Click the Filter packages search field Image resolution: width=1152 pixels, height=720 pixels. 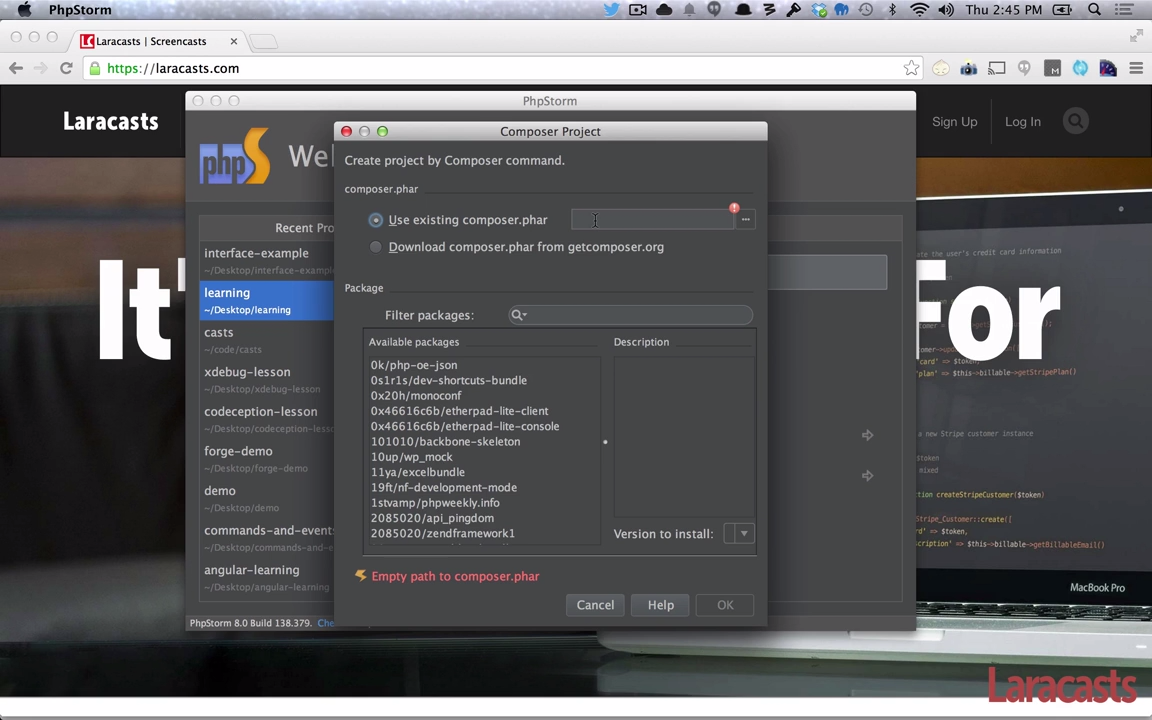pos(630,314)
